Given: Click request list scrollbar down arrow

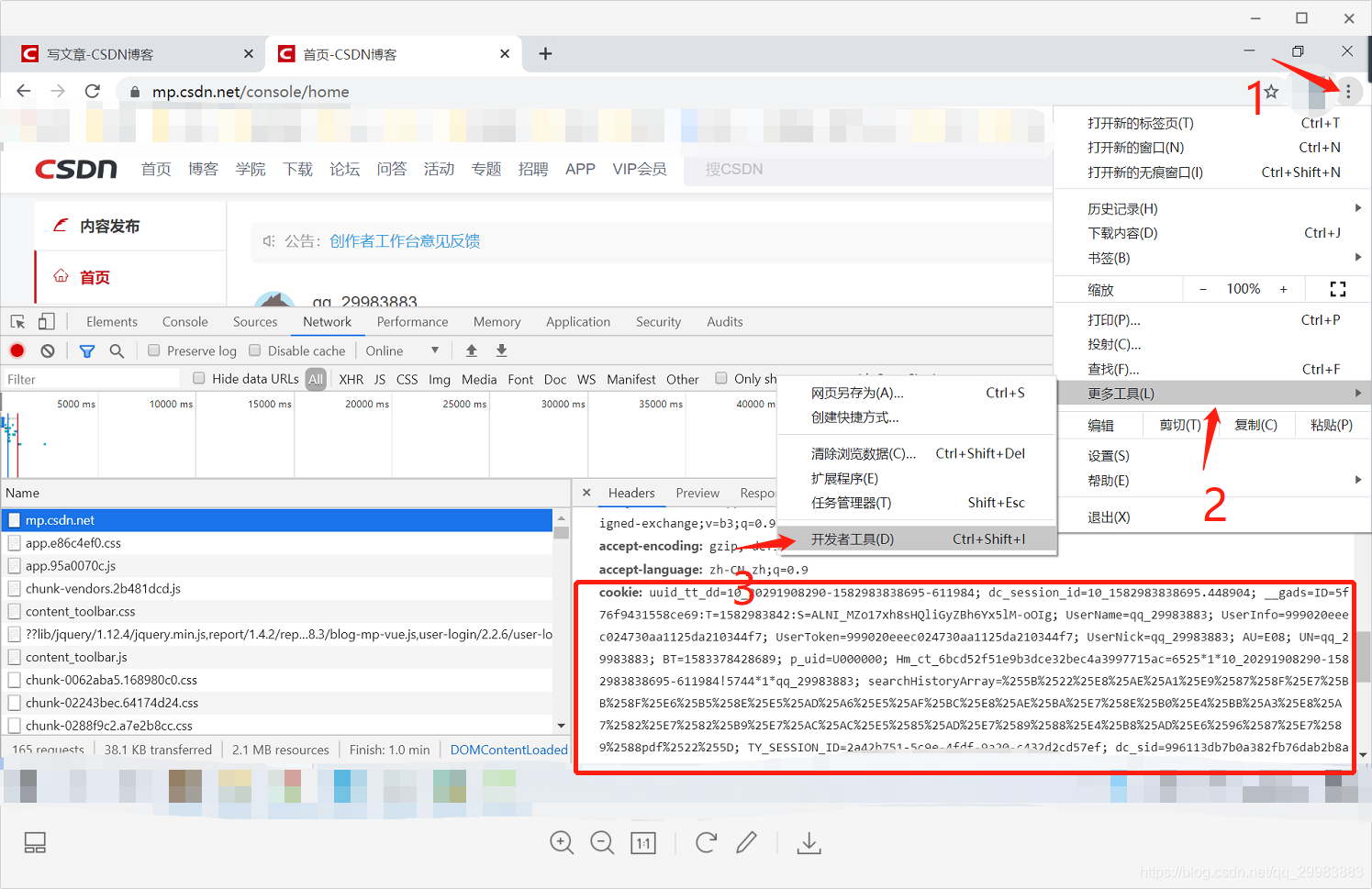Looking at the screenshot, I should point(561,725).
